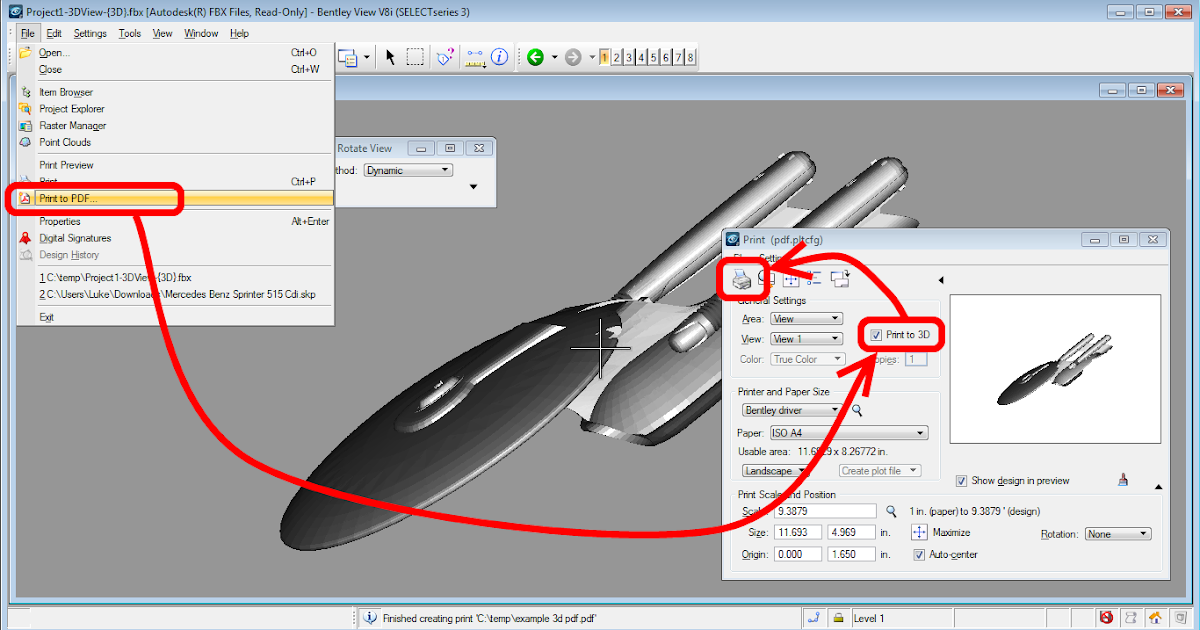This screenshot has width=1200, height=630.
Task: Go back with the green arrow
Action: 535,57
